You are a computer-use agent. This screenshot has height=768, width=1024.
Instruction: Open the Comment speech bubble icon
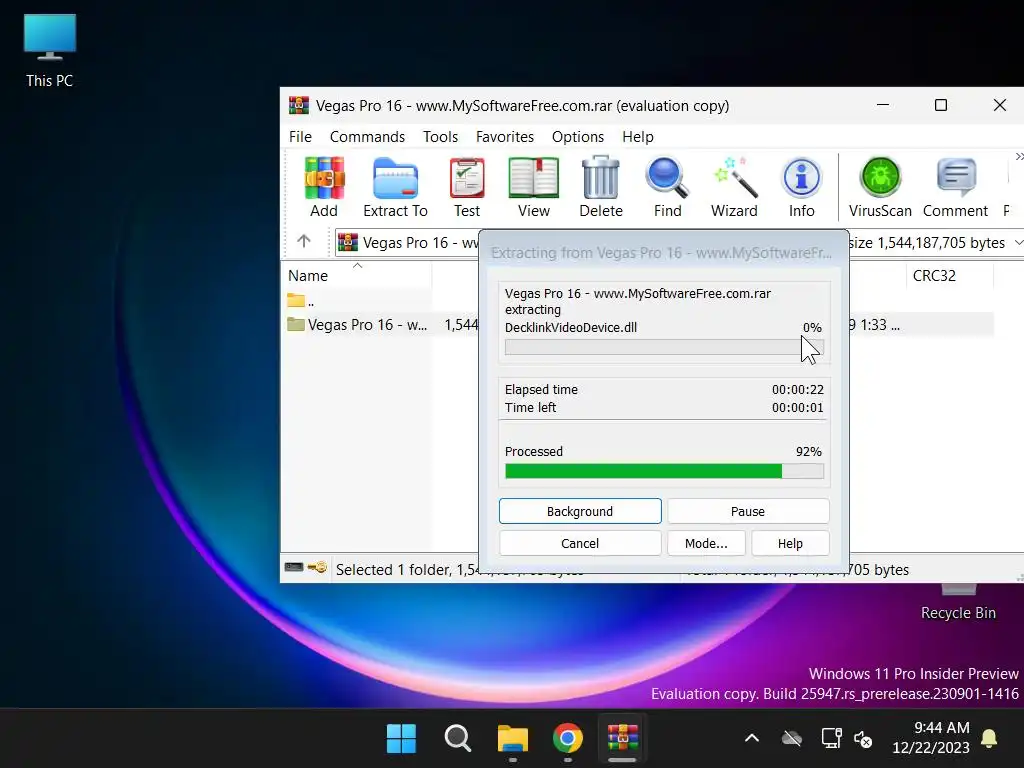tap(955, 186)
